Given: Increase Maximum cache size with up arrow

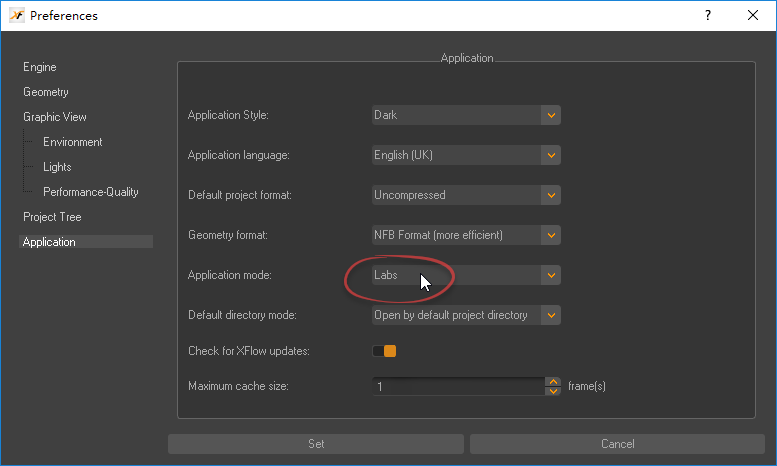Looking at the screenshot, I should [553, 381].
